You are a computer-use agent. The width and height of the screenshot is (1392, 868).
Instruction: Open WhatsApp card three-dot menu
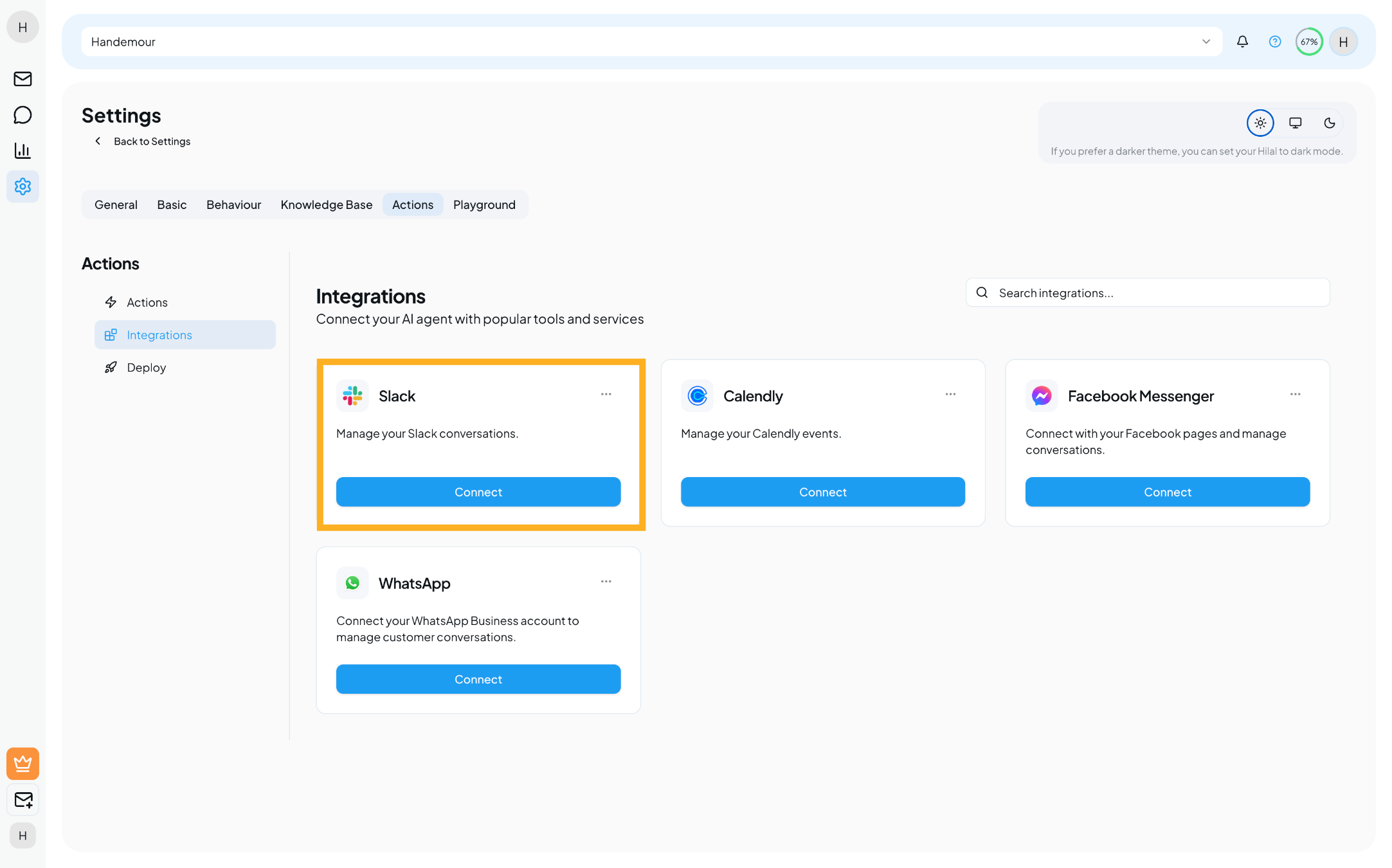pyautogui.click(x=606, y=581)
